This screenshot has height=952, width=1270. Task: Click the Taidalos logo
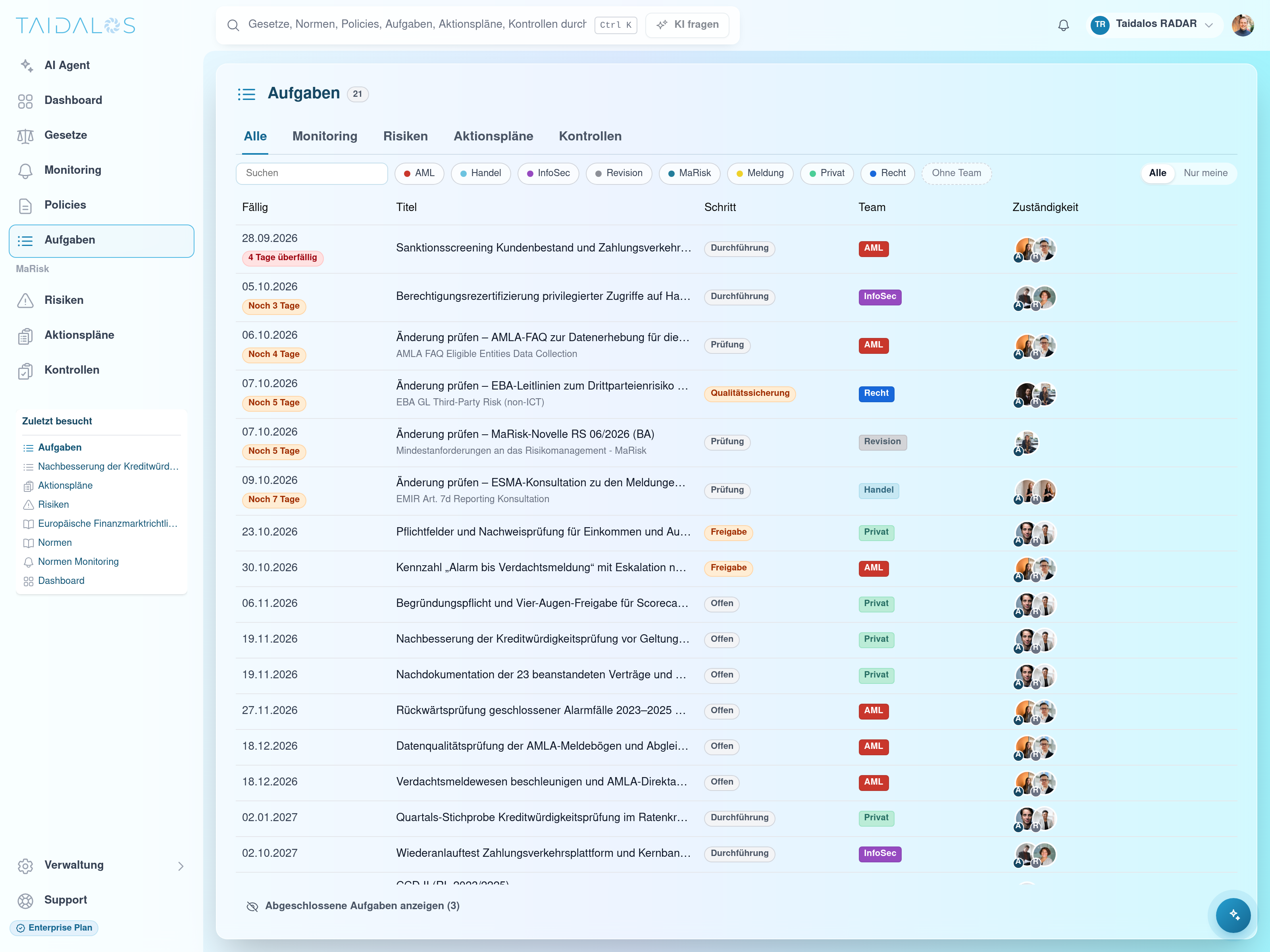pyautogui.click(x=75, y=25)
